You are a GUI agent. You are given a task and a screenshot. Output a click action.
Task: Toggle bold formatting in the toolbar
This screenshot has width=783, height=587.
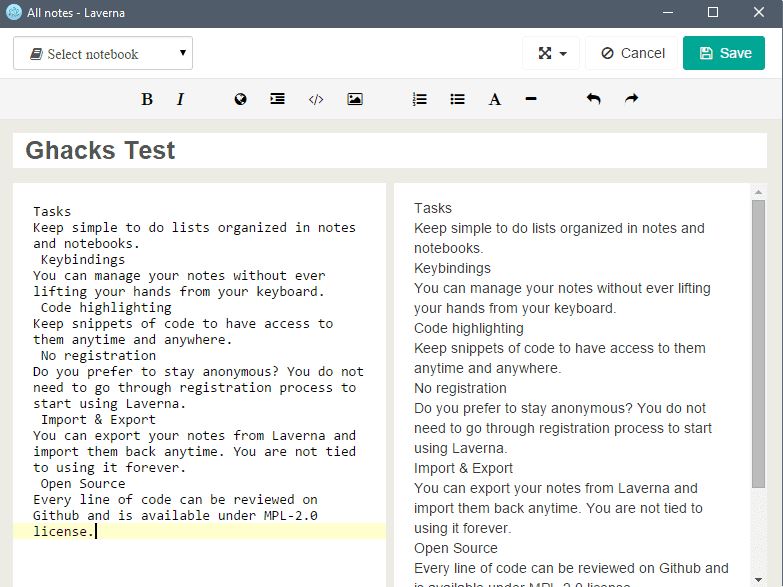147,99
